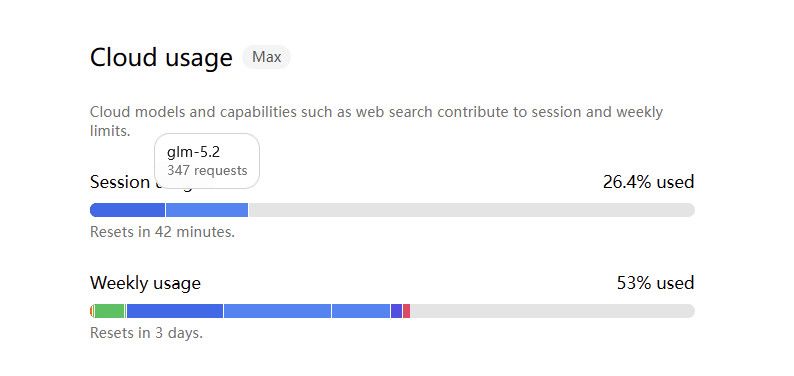Click the Weekly usage label
This screenshot has height=376, width=794.
click(145, 283)
